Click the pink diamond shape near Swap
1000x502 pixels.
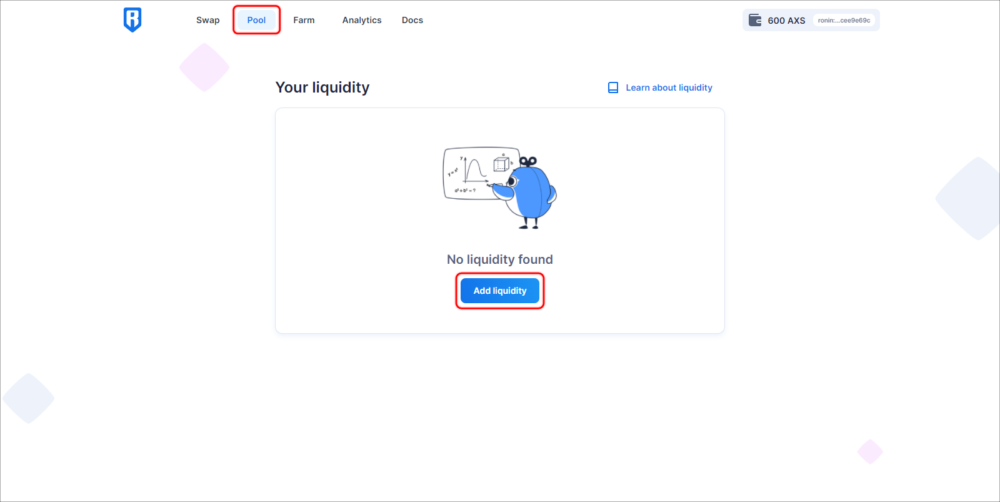click(x=204, y=67)
